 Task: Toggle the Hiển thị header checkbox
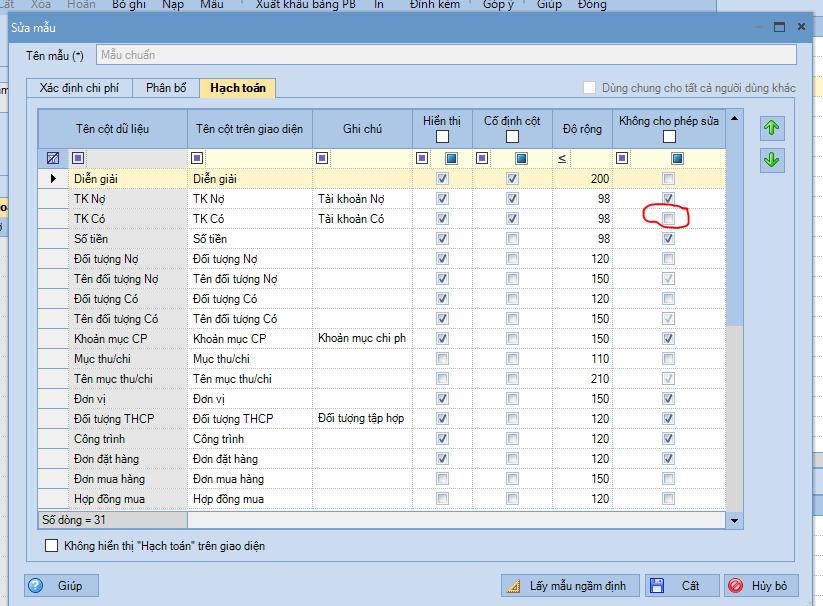(442, 136)
